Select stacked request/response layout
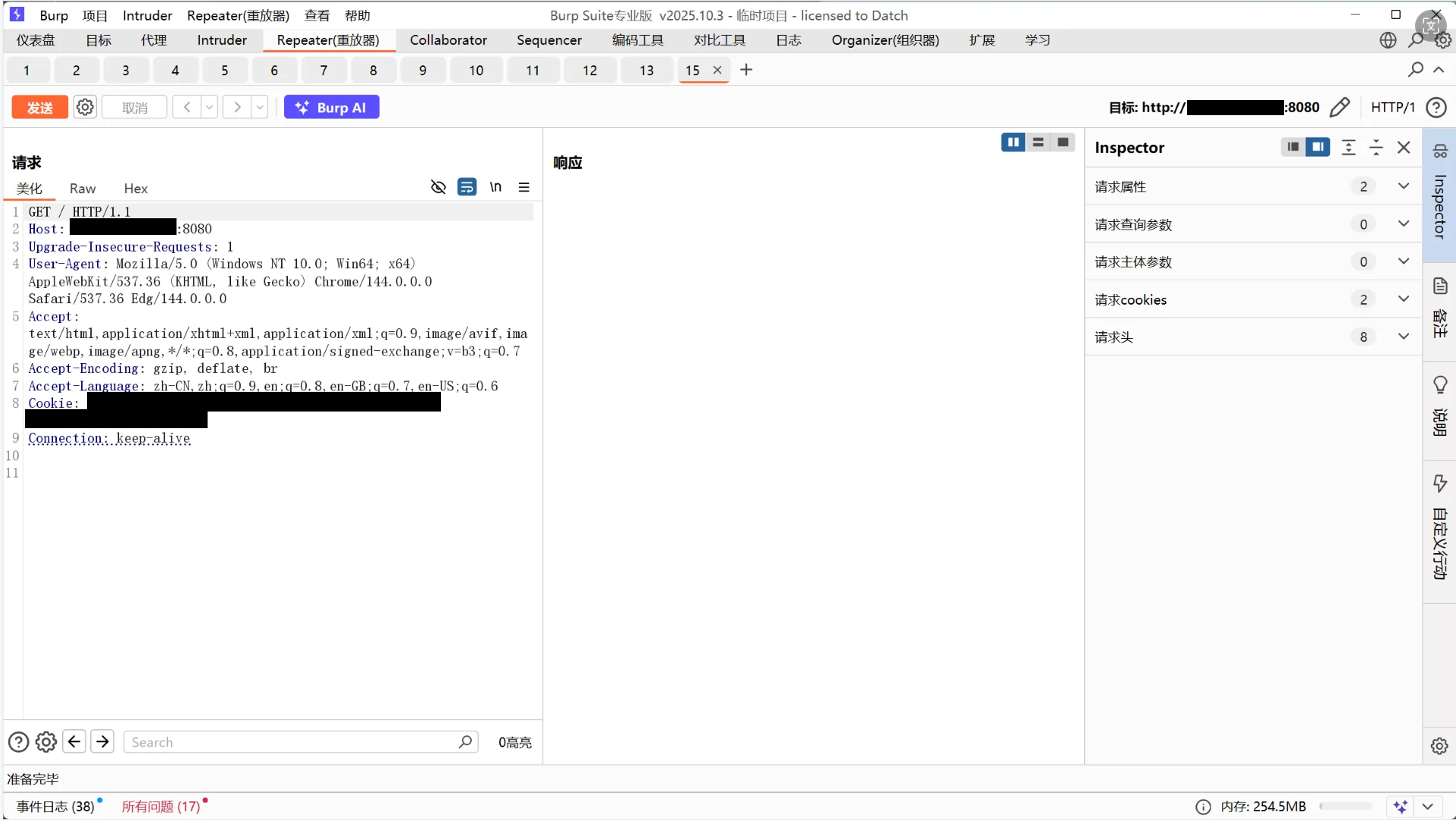 (1038, 142)
